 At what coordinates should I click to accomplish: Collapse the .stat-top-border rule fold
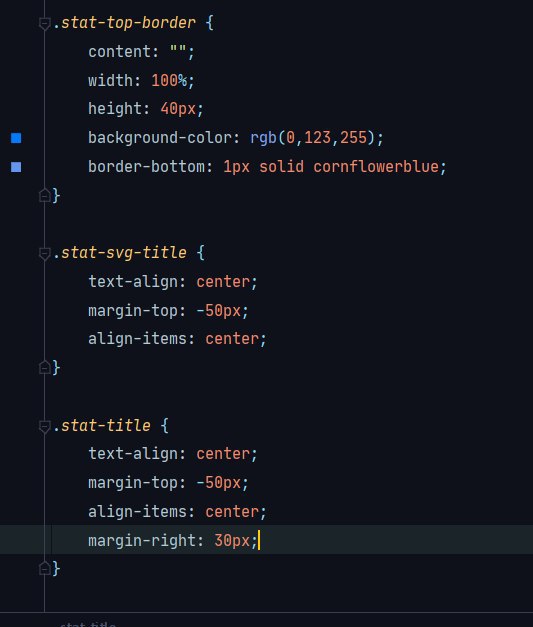[x=44, y=24]
